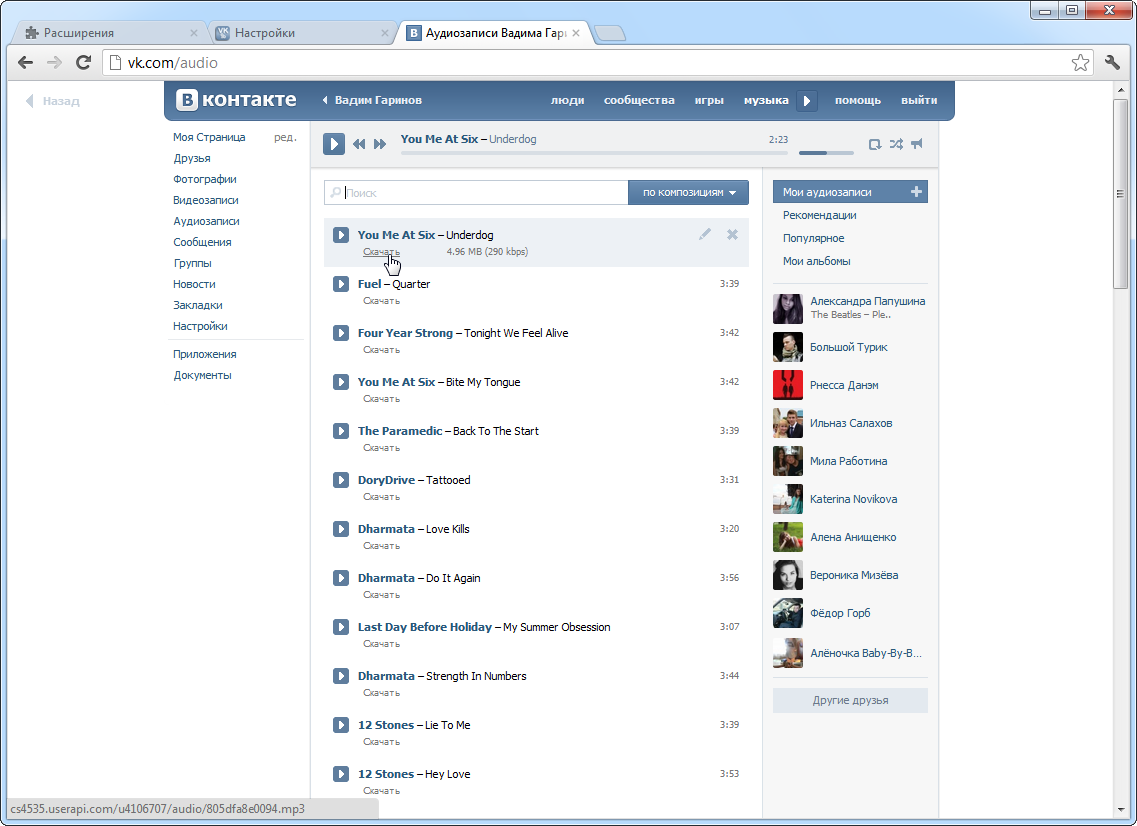Play the Underdog track in the list
The image size is (1137, 826).
coord(341,235)
